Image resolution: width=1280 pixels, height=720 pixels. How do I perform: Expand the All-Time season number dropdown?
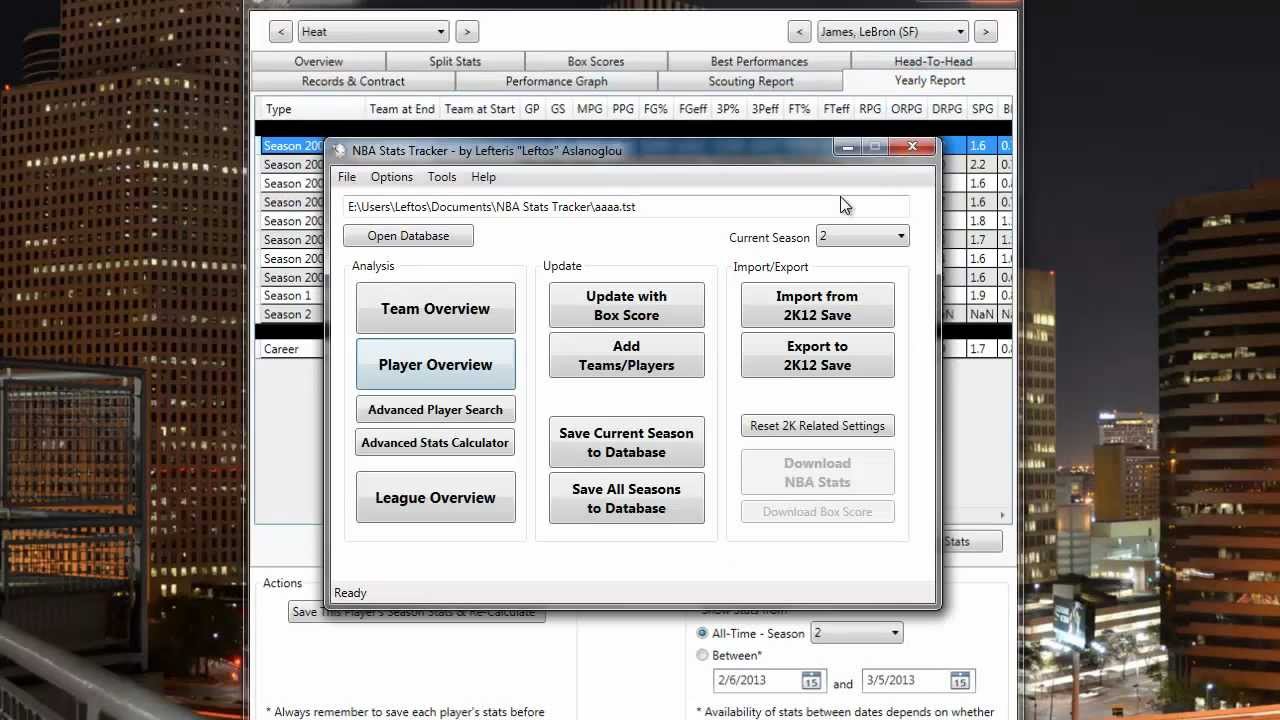tap(856, 633)
